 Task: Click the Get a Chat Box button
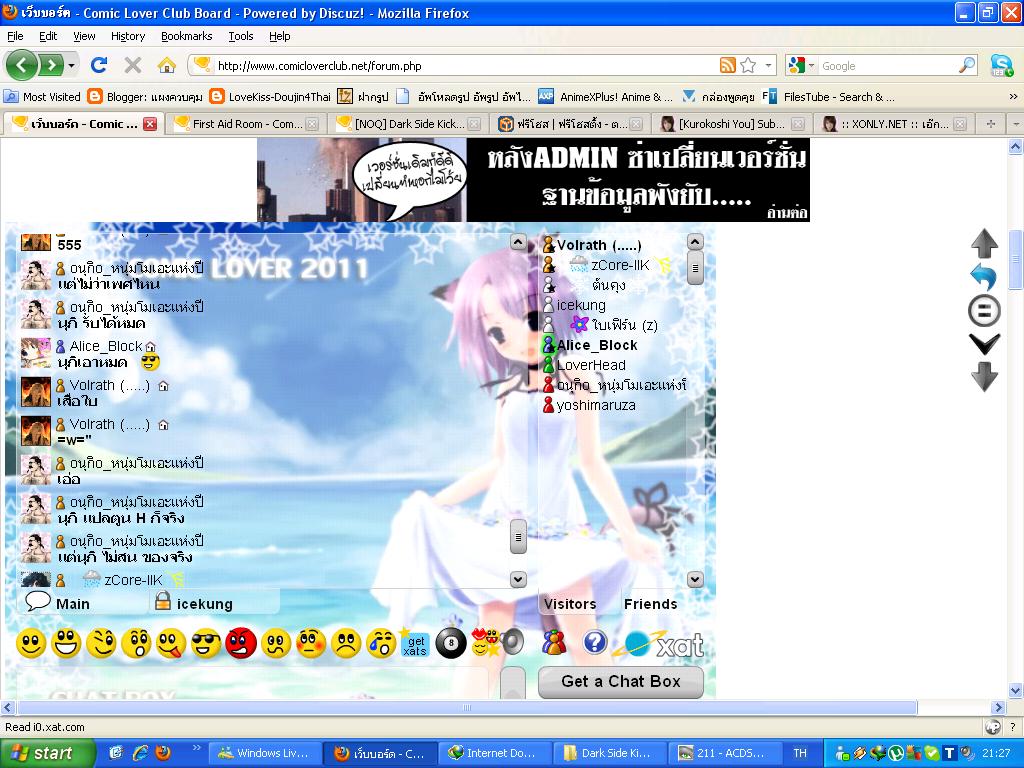tap(620, 681)
